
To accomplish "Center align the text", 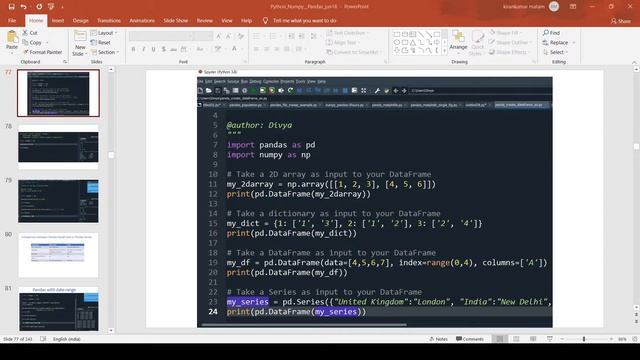I will [x=267, y=49].
